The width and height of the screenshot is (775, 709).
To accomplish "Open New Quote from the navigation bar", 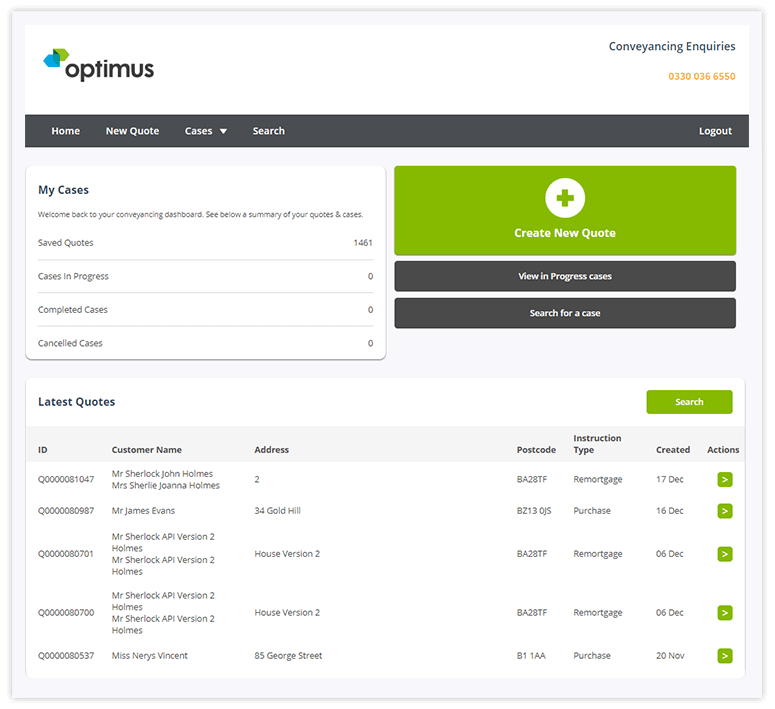I will point(132,131).
